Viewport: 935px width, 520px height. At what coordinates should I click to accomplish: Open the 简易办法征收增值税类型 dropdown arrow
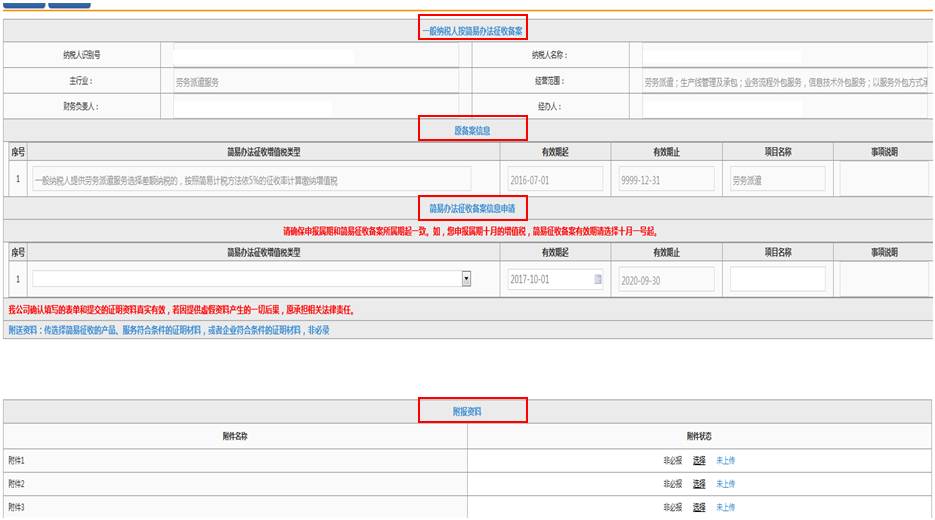pos(466,280)
